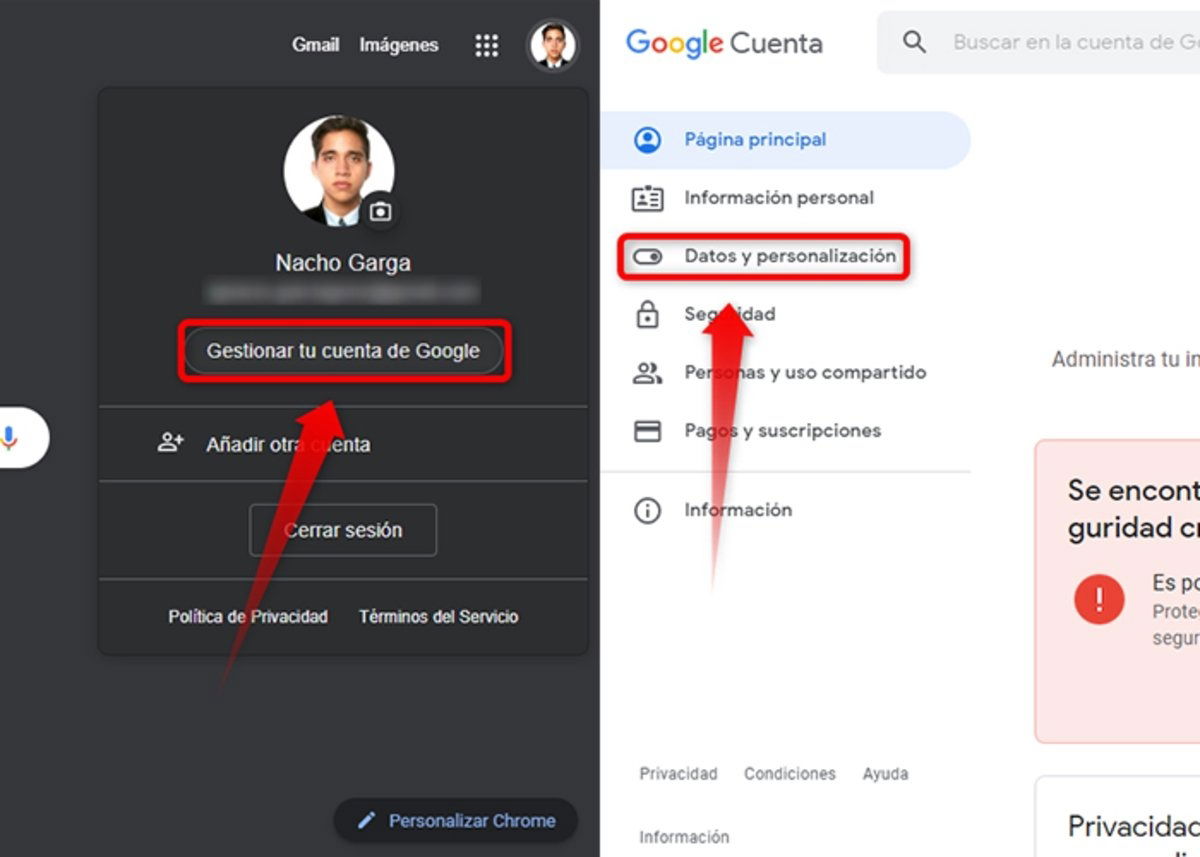Viewport: 1200px width, 857px height.
Task: Open Gestionar tu cuenta de Google
Action: click(x=344, y=351)
